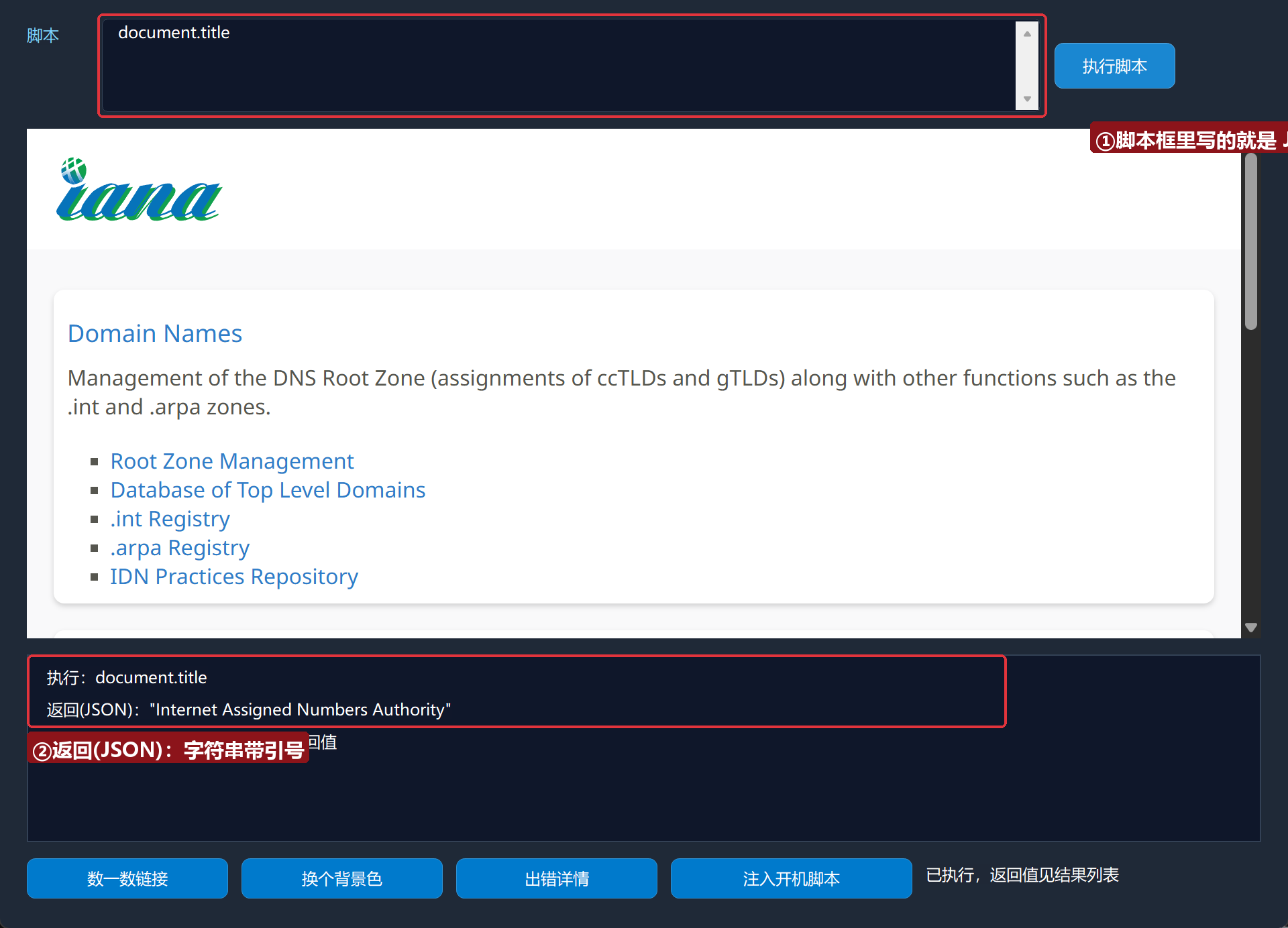Viewport: 1288px width, 928px height.
Task: Click the script textarea scroll-down arrow
Action: pos(1027,99)
